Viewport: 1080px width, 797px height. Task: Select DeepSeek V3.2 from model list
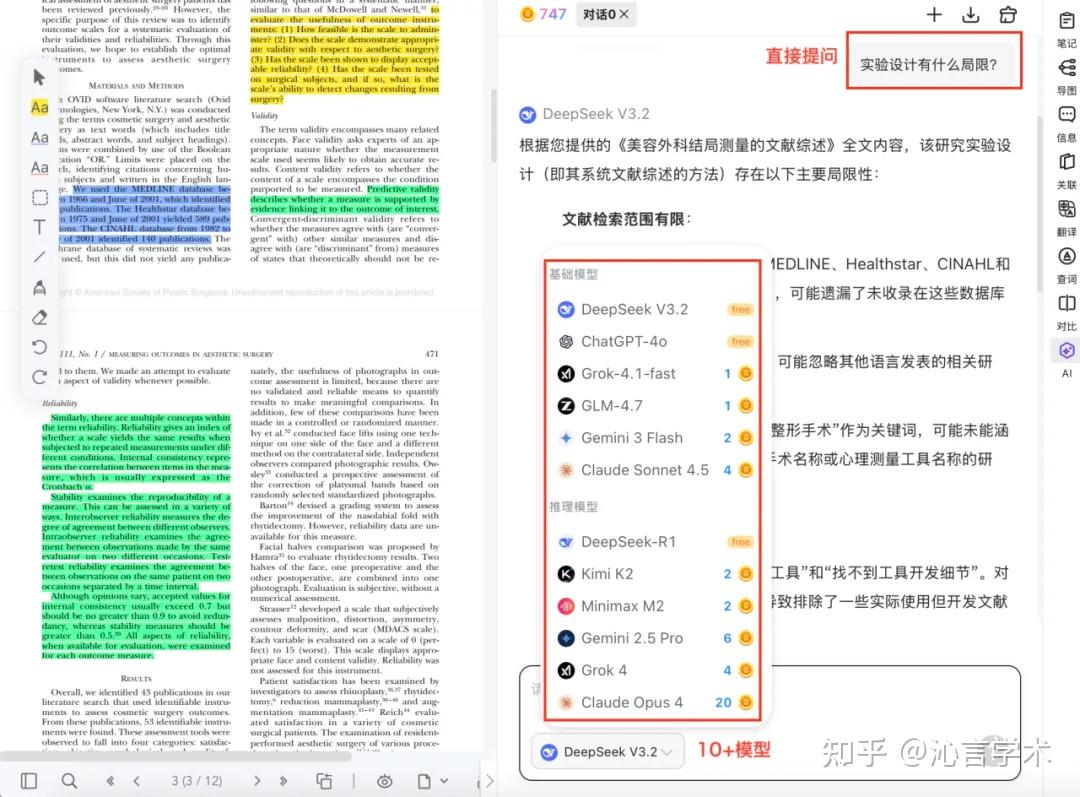tap(654, 309)
